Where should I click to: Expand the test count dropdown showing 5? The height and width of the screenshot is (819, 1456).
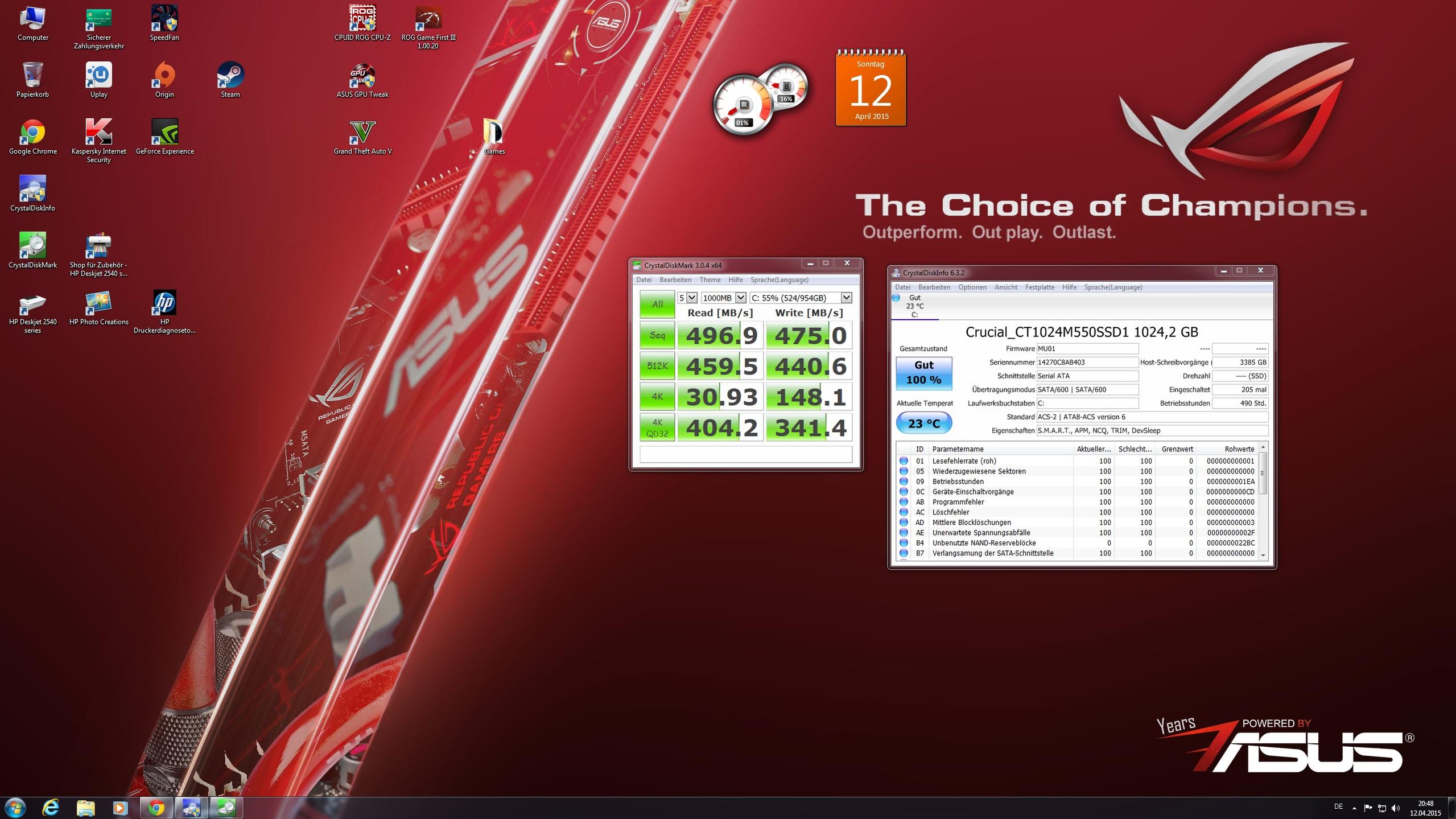coord(691,298)
